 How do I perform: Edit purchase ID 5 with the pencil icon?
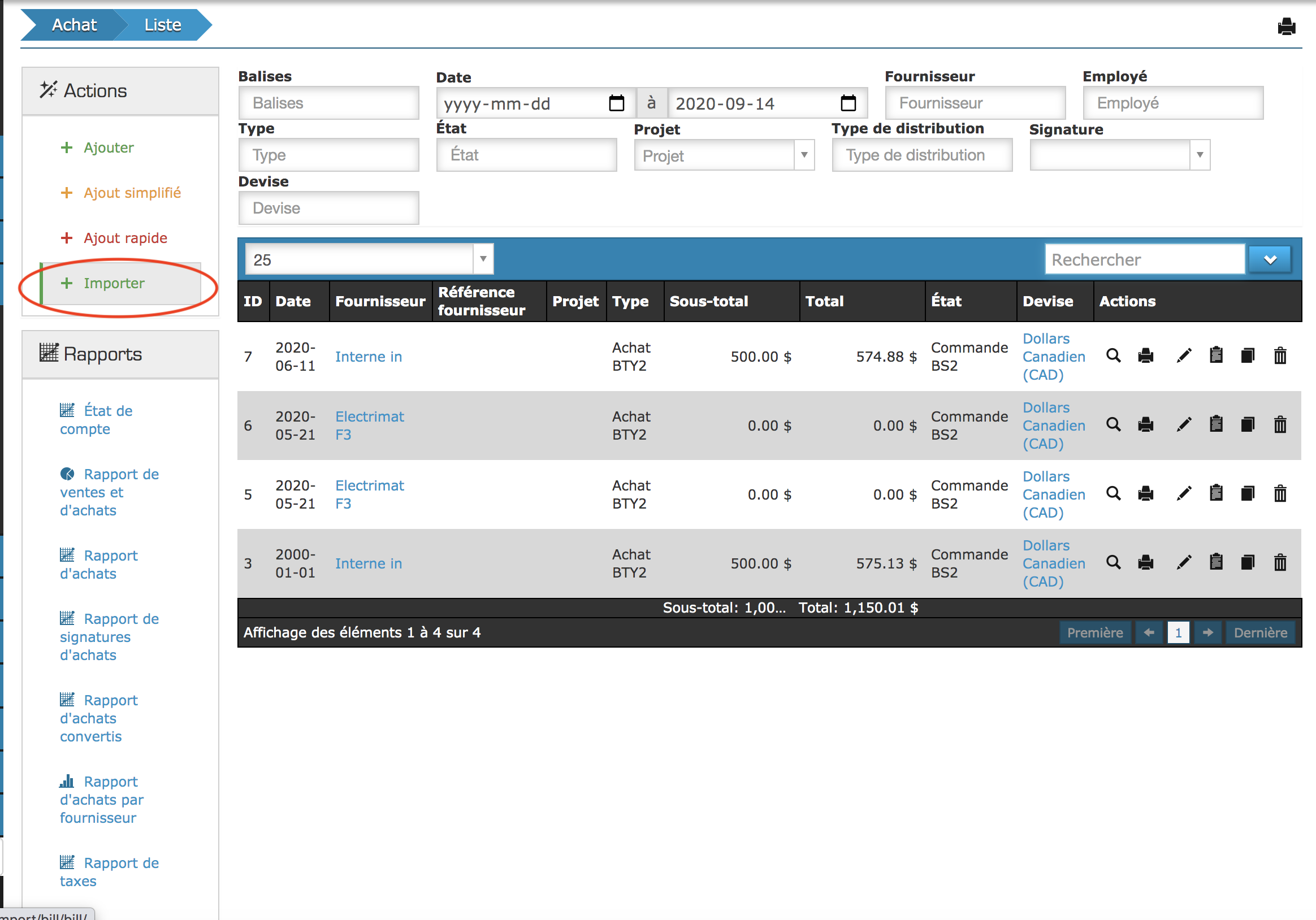pyautogui.click(x=1184, y=493)
